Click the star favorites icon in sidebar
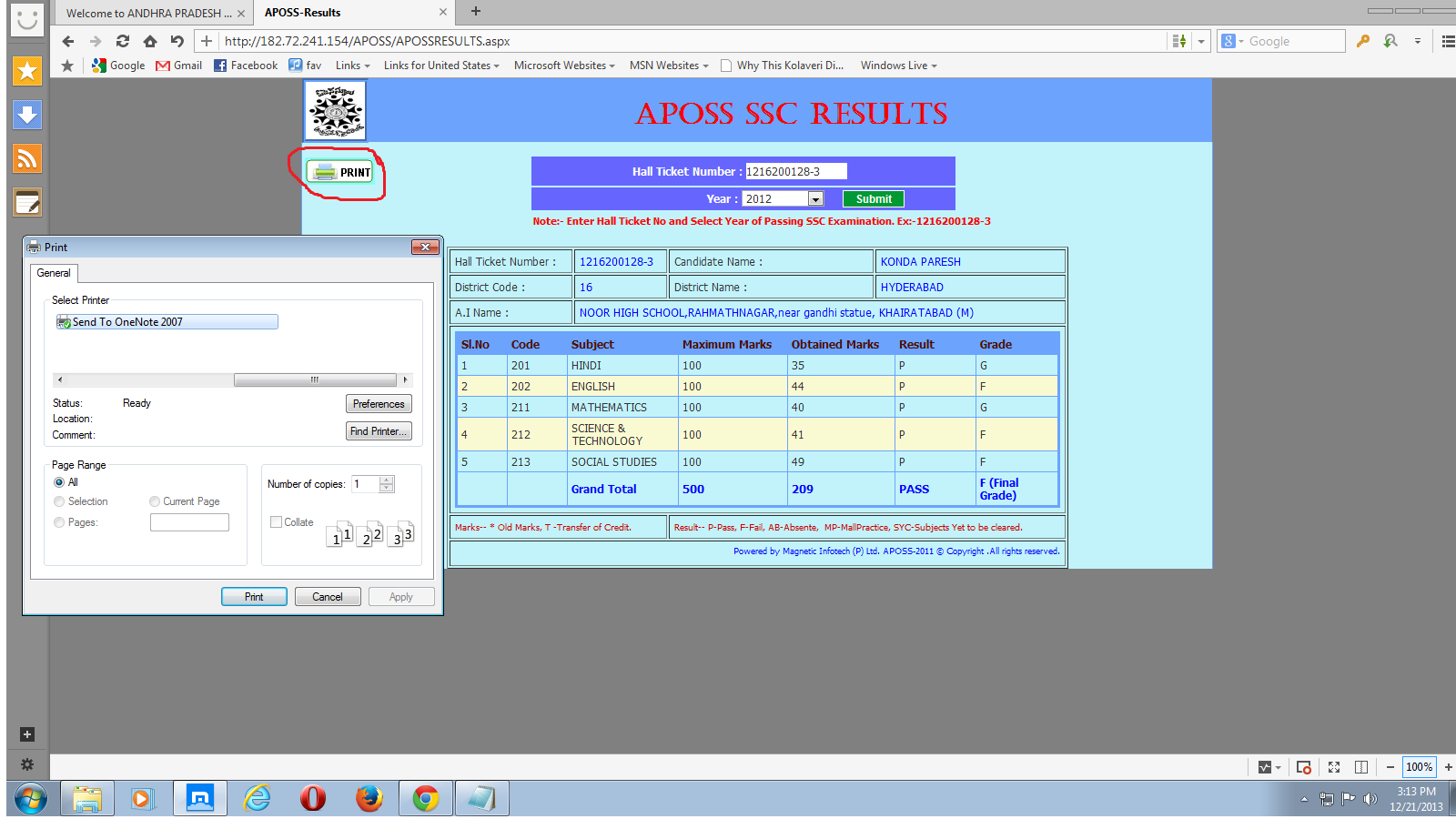Viewport: 1456px width, 819px height. (26, 70)
